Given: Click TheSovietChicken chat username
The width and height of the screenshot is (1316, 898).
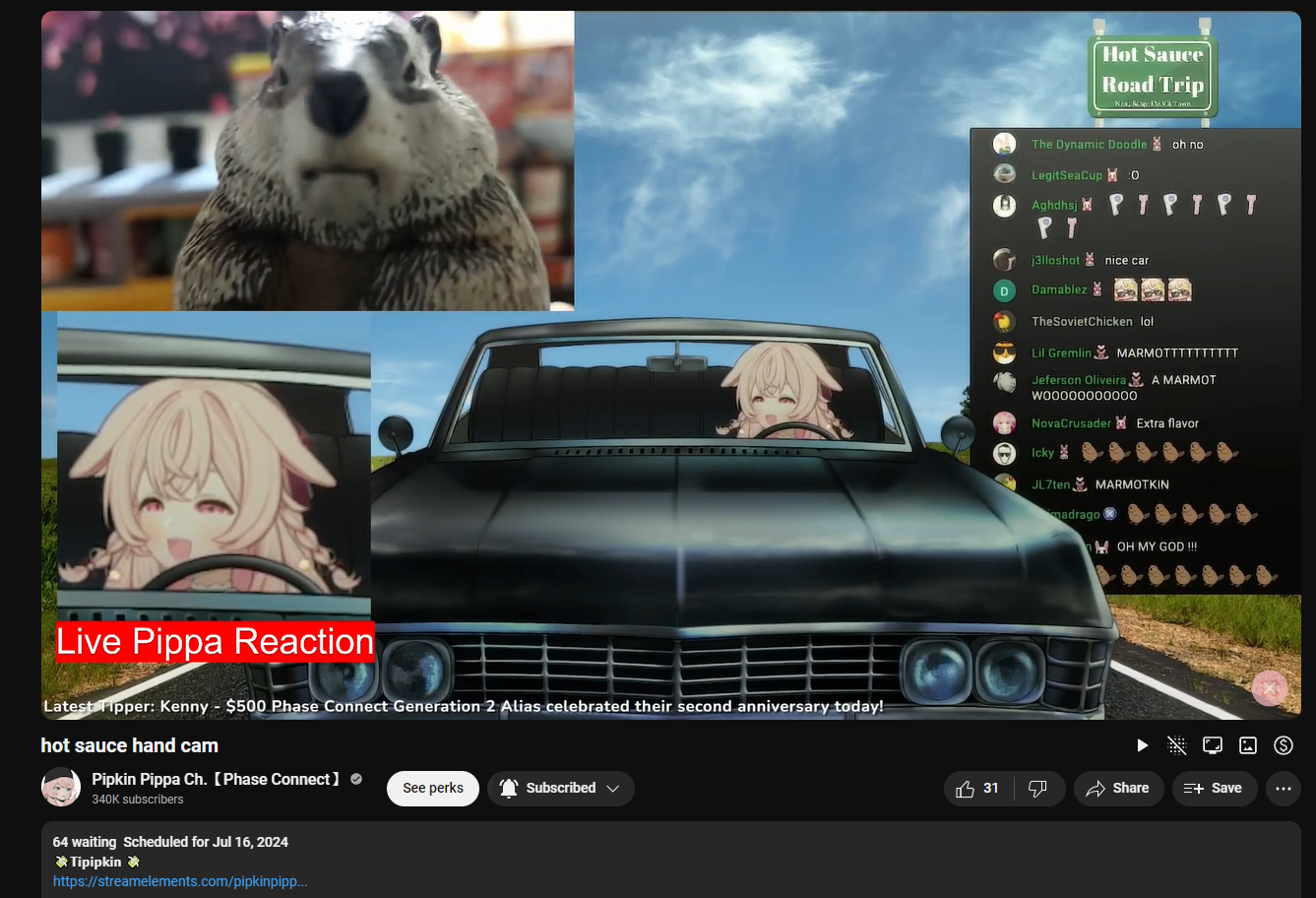Looking at the screenshot, I should (x=1082, y=321).
